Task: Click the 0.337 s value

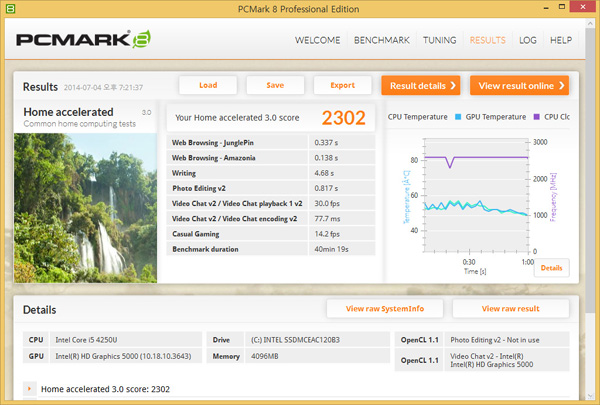Action: tap(326, 143)
